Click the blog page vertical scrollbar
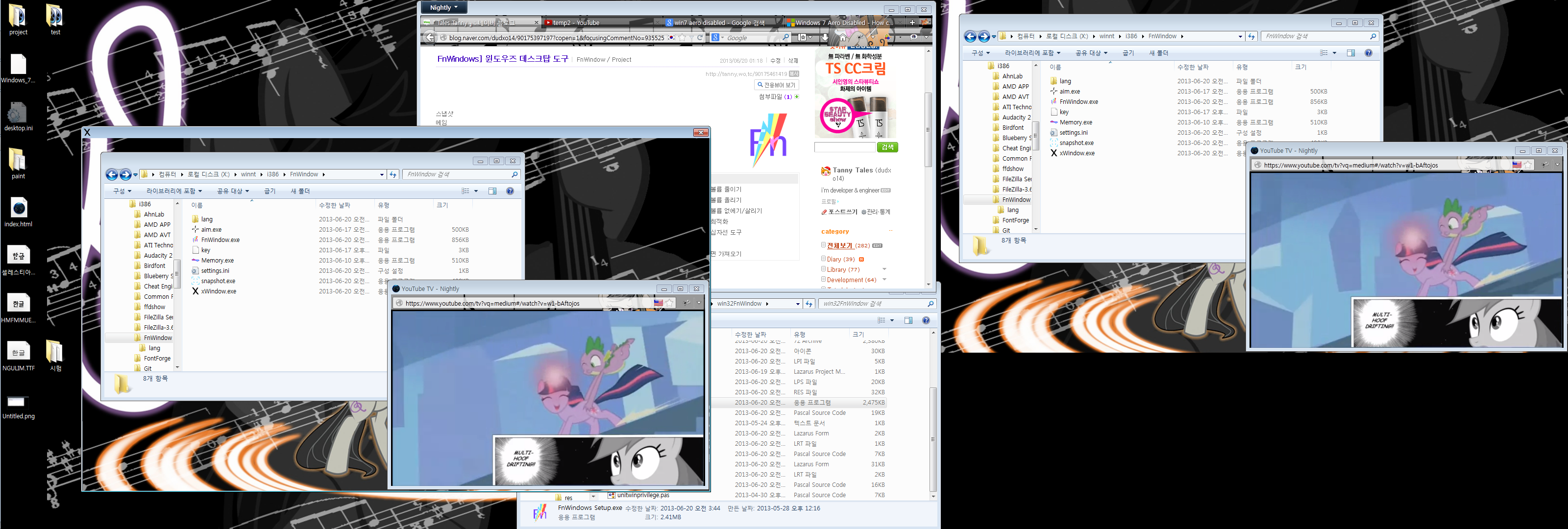The width and height of the screenshot is (1568, 529). click(928, 129)
